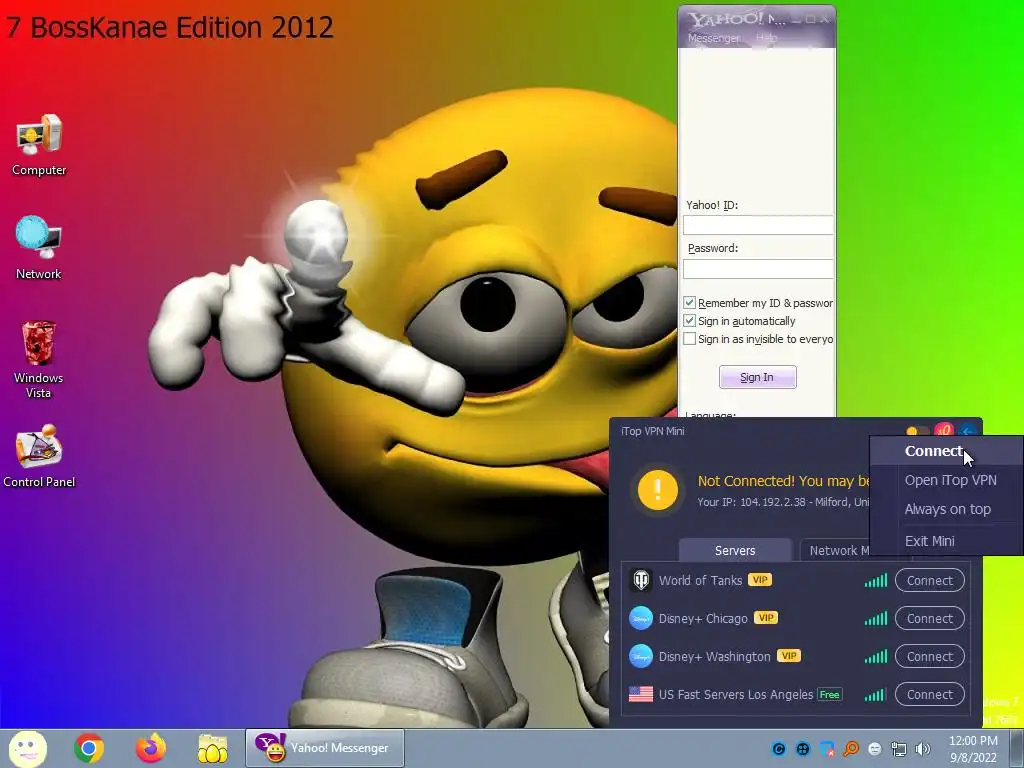This screenshot has width=1024, height=768.
Task: Open the folder with eggs taskbar icon
Action: (213, 748)
